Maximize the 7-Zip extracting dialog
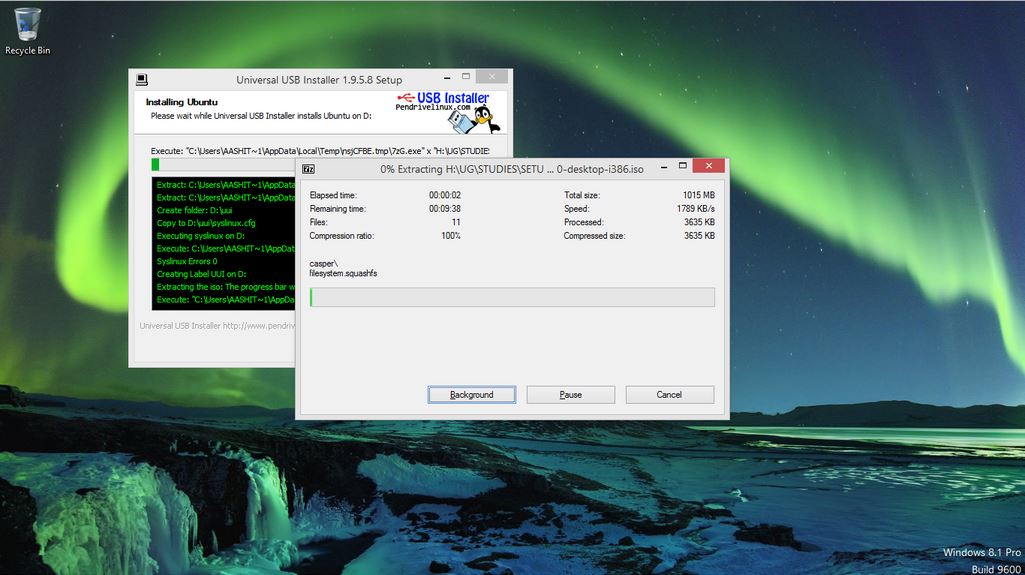Screen dimensions: 1025x575 point(682,166)
